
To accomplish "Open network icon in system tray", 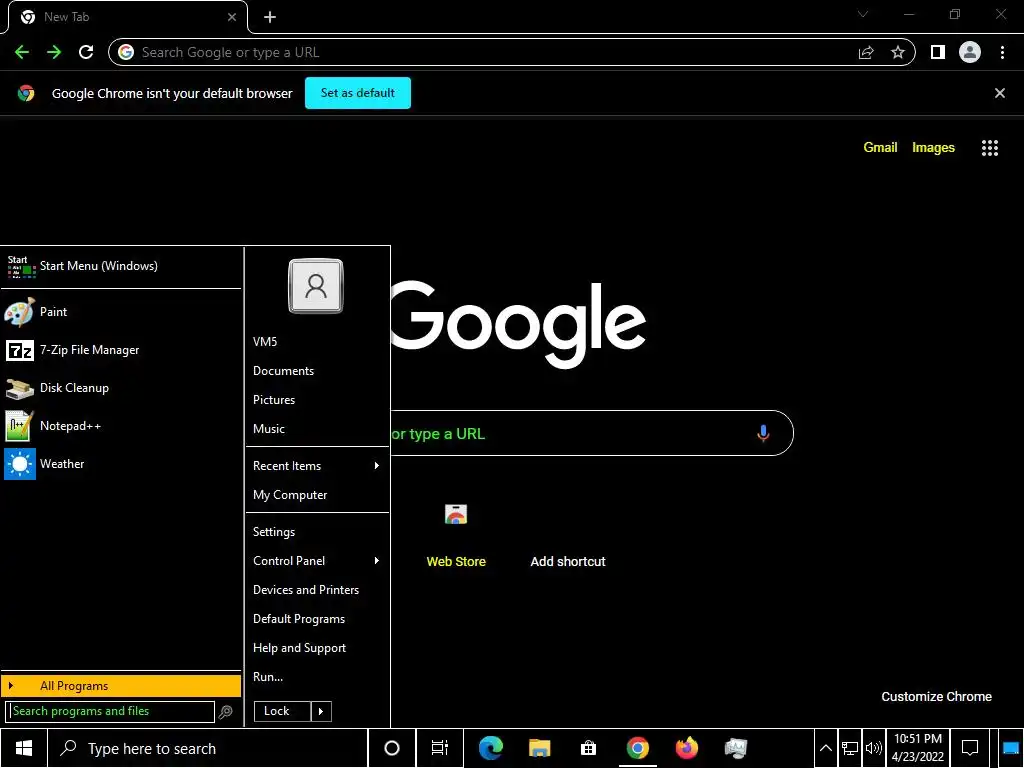I will point(850,748).
